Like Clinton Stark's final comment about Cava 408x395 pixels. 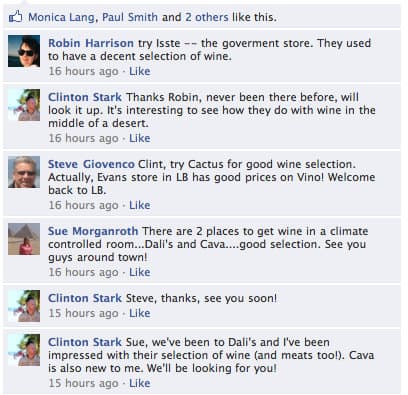140,383
